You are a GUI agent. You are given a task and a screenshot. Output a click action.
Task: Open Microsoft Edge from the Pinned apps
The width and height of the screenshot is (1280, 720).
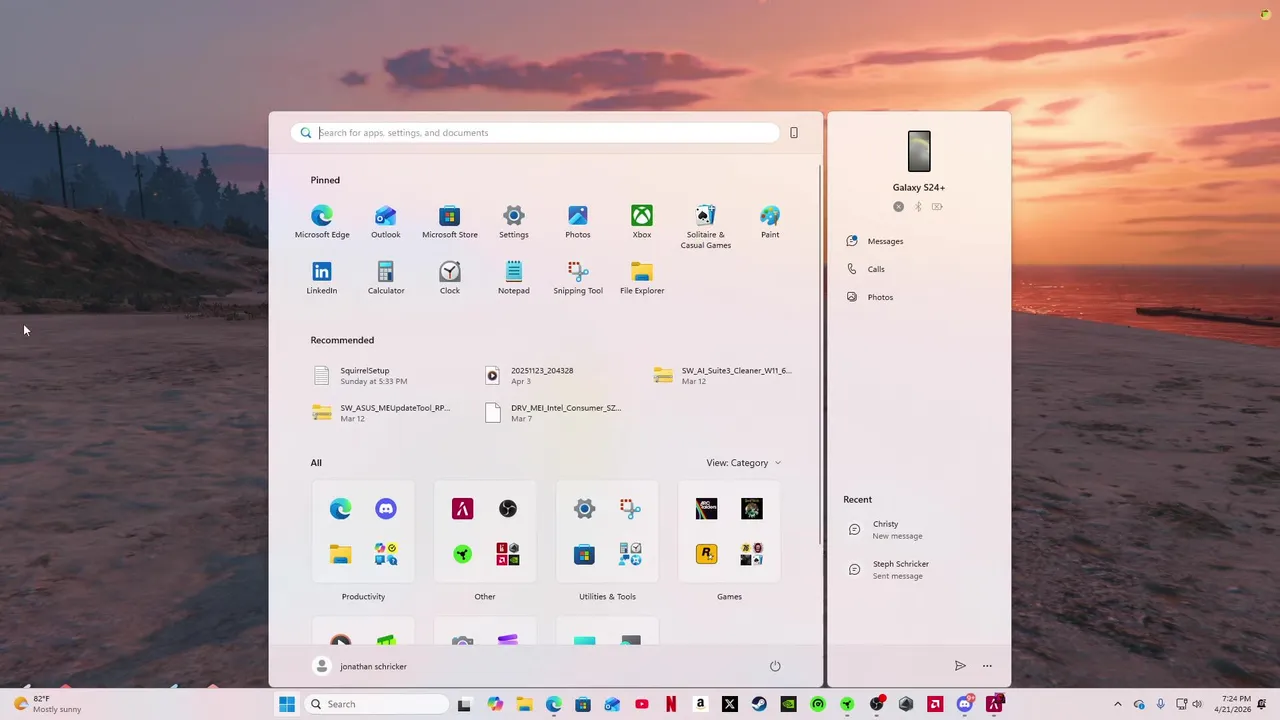click(322, 222)
